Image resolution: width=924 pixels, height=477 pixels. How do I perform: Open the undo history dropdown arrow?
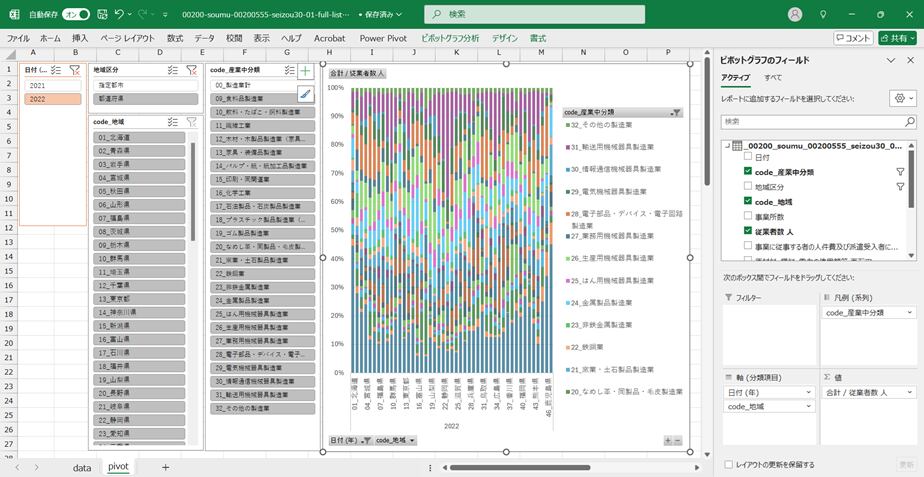pyautogui.click(x=130, y=14)
